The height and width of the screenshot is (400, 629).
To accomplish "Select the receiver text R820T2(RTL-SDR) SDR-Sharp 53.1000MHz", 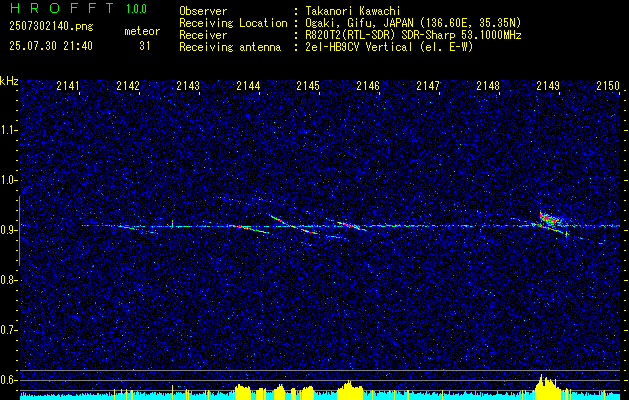I will click(x=412, y=35).
